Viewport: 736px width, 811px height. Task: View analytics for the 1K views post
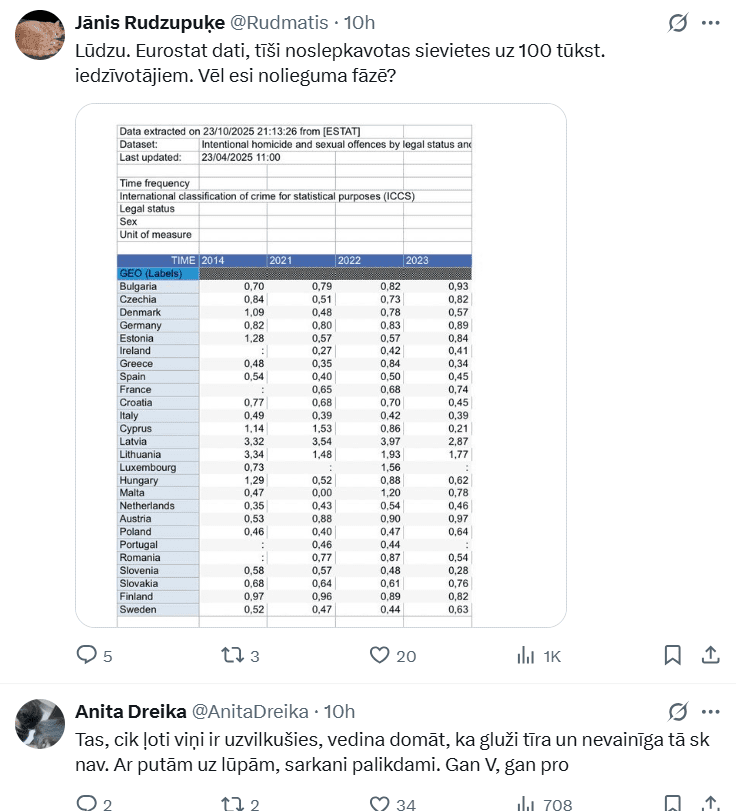pos(526,655)
